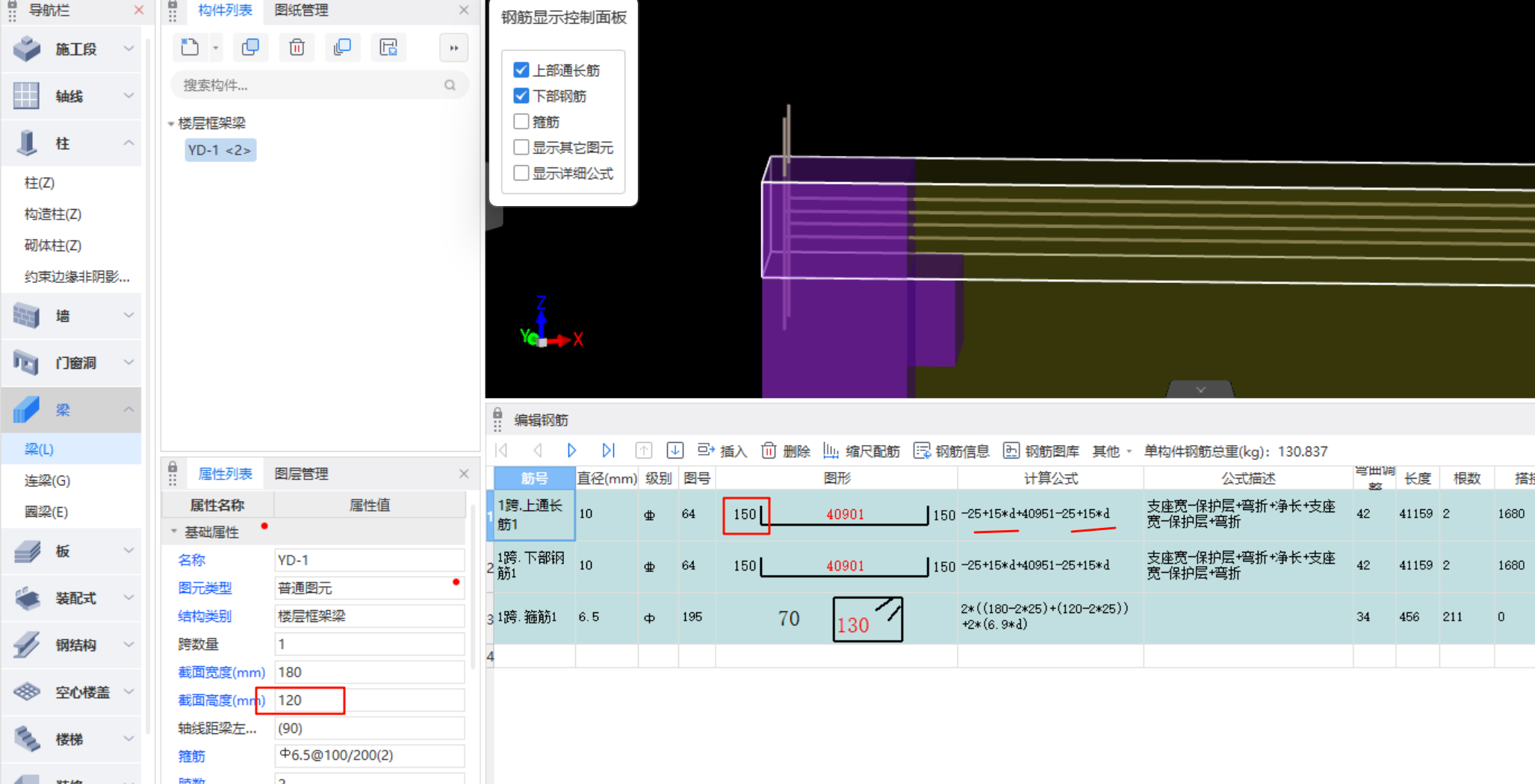Go to the next rebar record
This screenshot has height=784, width=1535.
(x=572, y=450)
